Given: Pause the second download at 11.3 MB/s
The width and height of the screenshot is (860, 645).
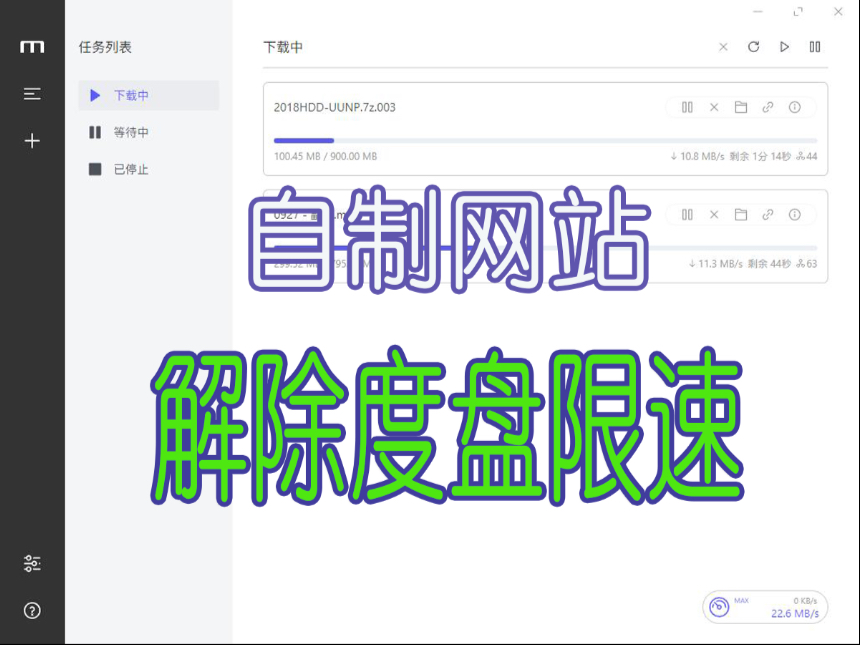Looking at the screenshot, I should pos(687,214).
